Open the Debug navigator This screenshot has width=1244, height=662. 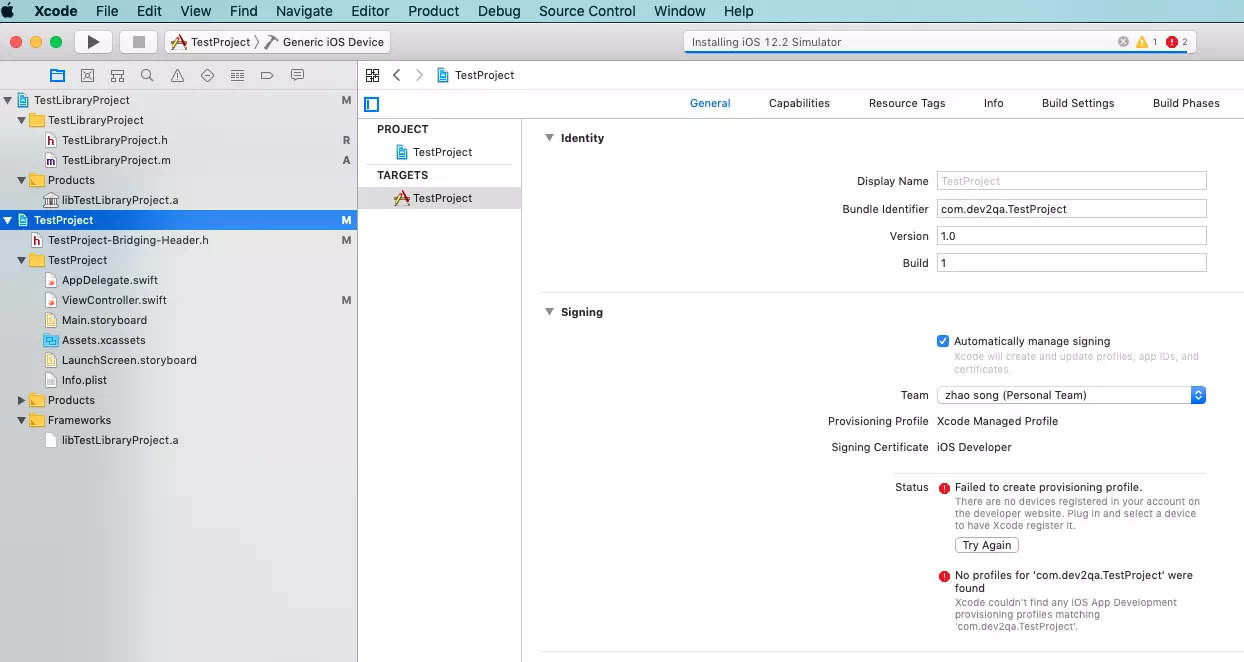click(x=237, y=75)
